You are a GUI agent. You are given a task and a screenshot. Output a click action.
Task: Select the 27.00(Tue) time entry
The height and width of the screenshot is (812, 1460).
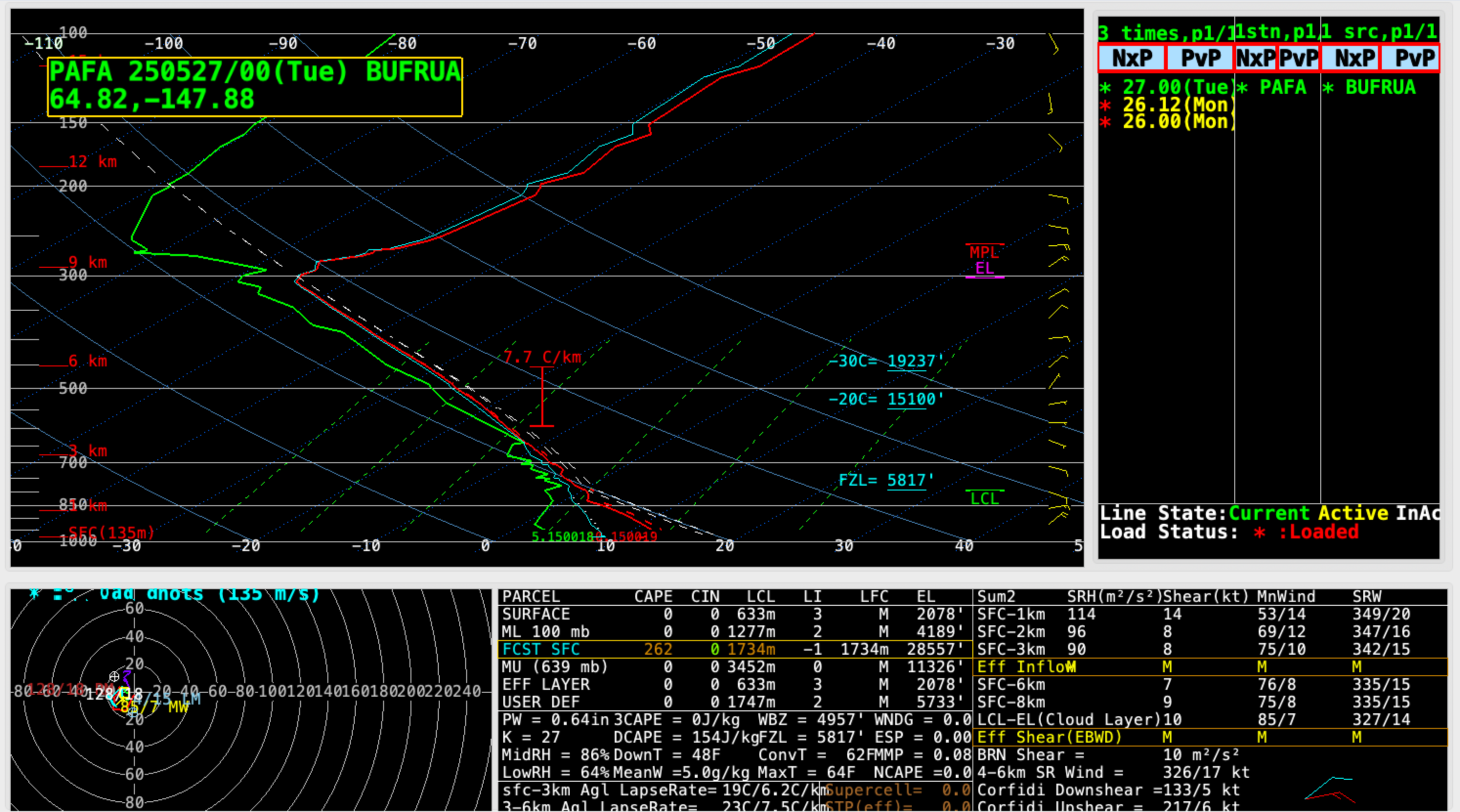pyautogui.click(x=1167, y=87)
